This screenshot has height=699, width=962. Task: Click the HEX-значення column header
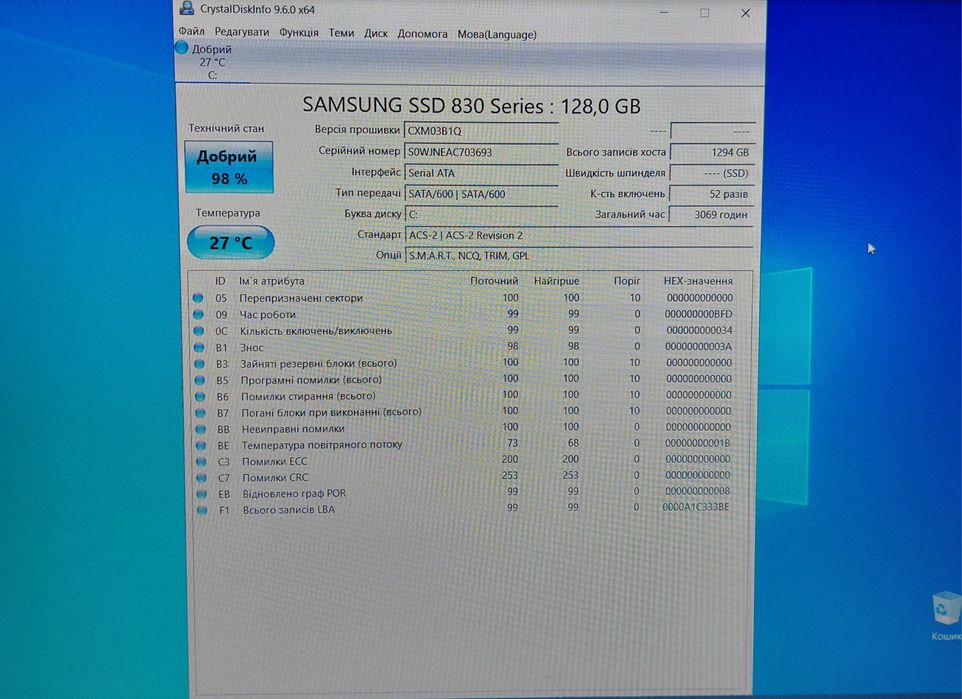pyautogui.click(x=698, y=281)
